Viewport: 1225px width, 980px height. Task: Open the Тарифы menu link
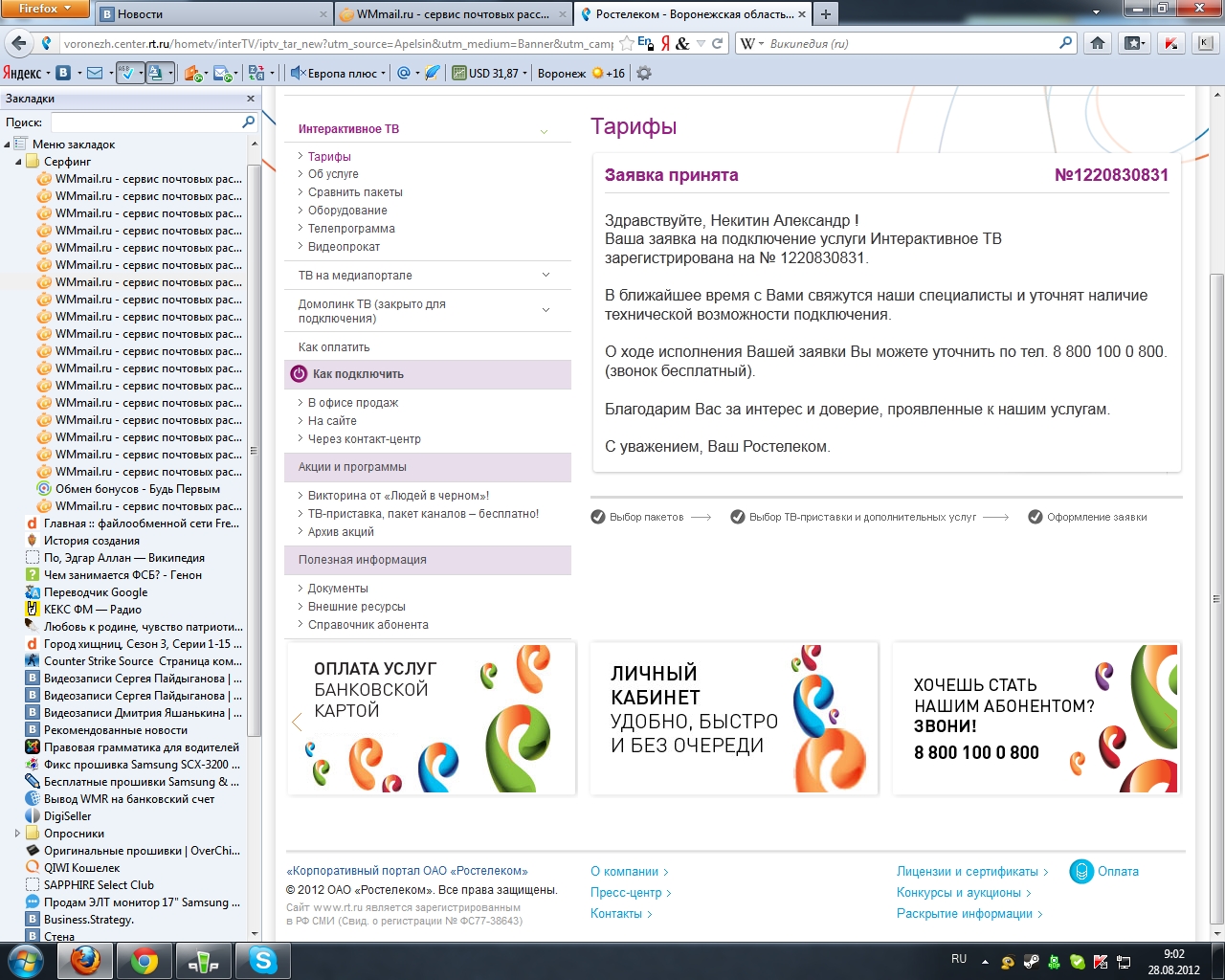pyautogui.click(x=329, y=157)
